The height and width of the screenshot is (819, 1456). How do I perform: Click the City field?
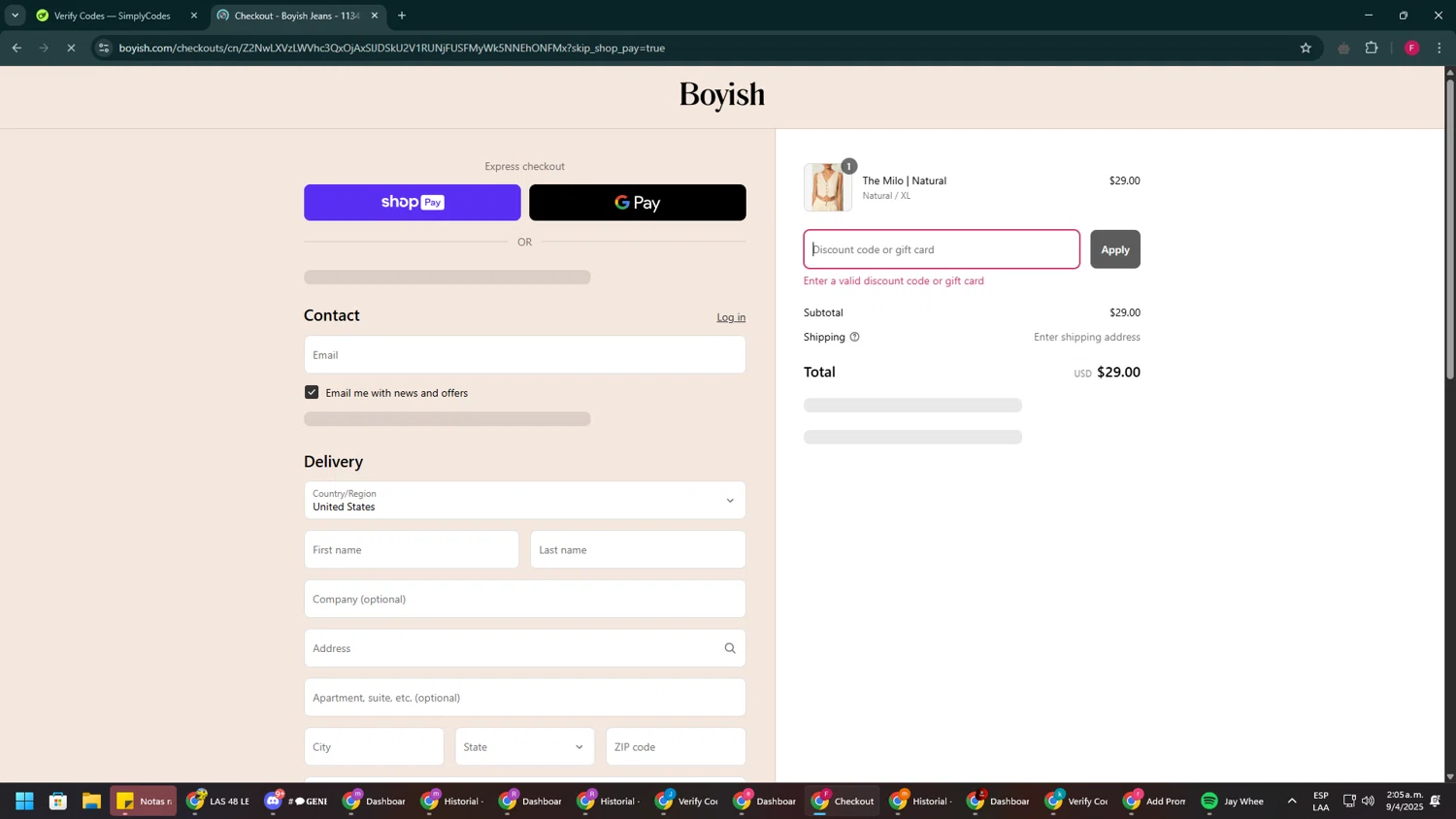point(374,747)
